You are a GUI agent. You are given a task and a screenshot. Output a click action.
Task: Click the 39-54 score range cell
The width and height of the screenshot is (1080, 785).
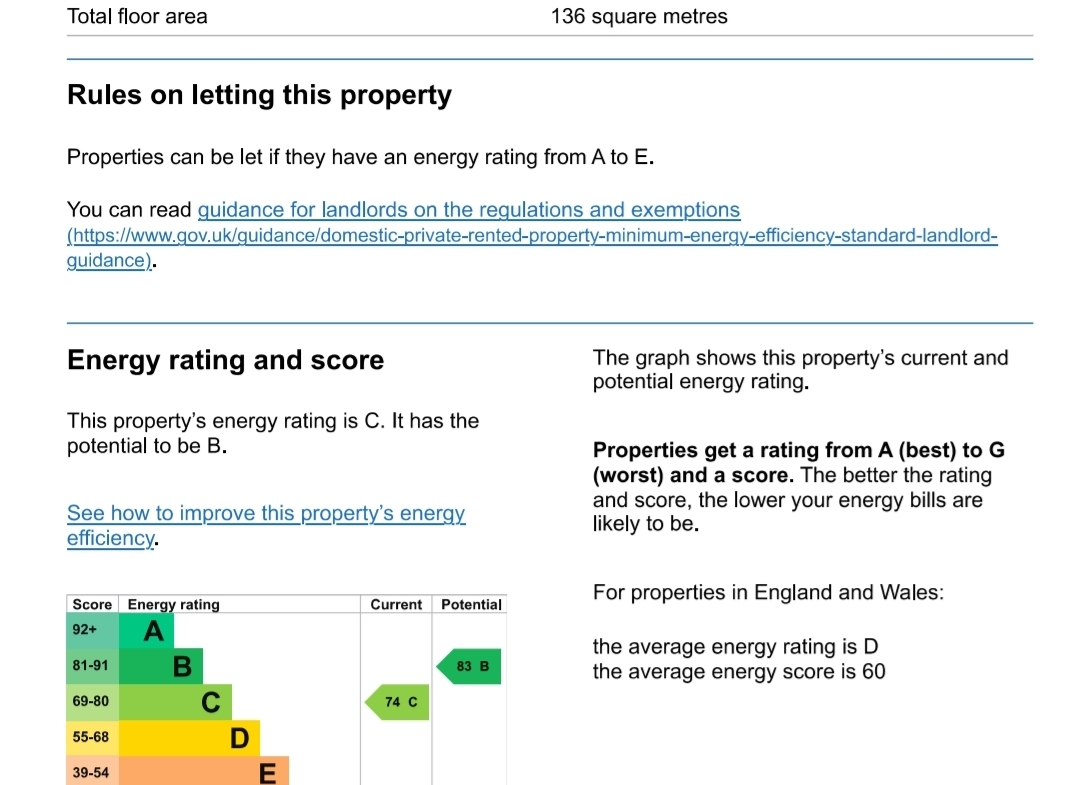tap(92, 772)
